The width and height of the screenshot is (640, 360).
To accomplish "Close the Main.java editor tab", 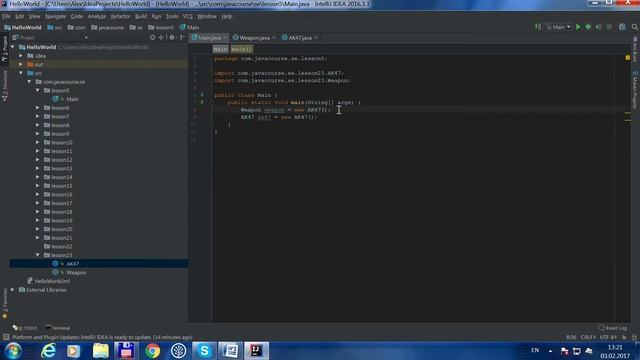I will coord(224,38).
